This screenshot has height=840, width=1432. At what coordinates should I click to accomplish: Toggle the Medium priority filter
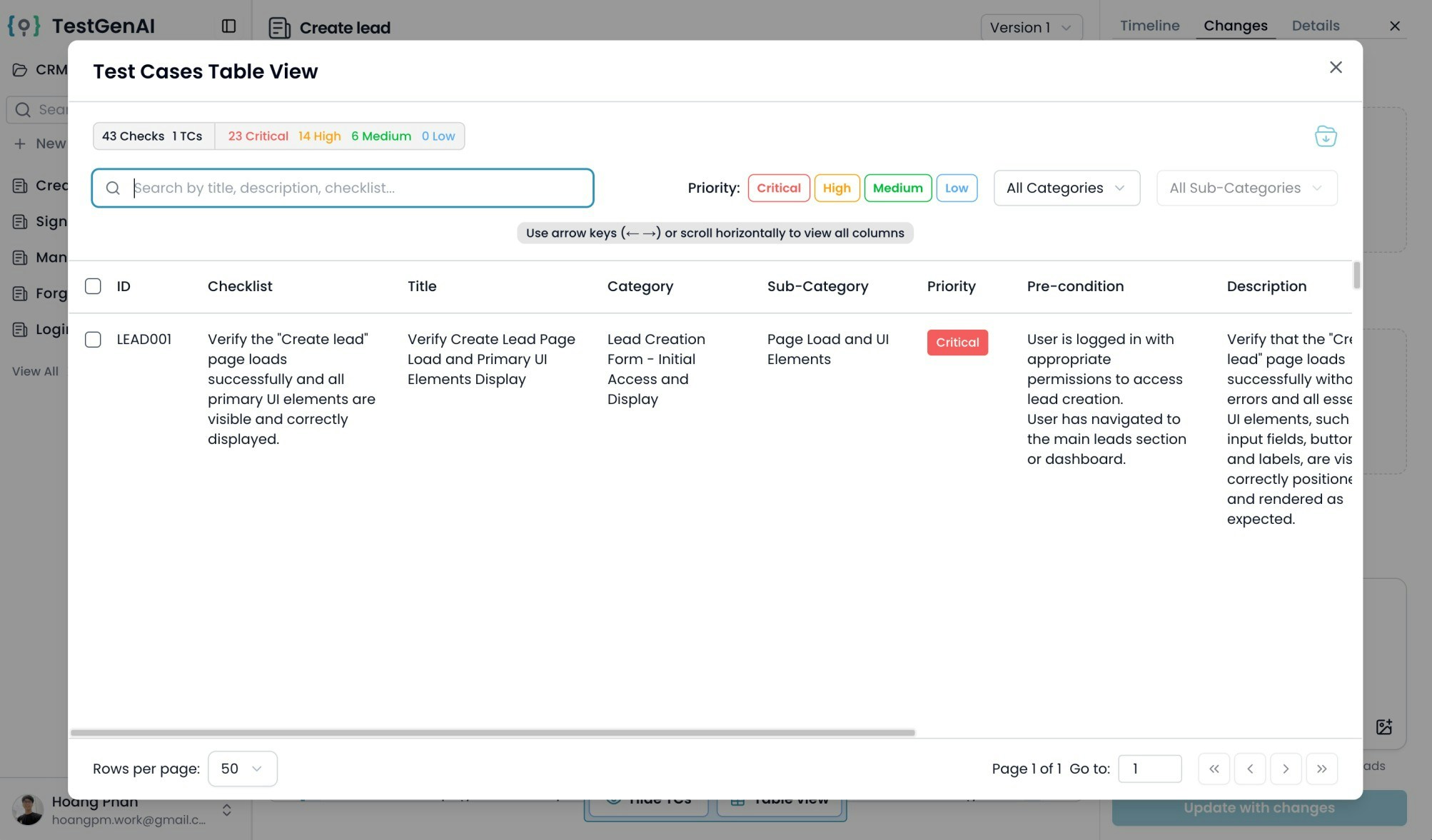click(x=897, y=188)
